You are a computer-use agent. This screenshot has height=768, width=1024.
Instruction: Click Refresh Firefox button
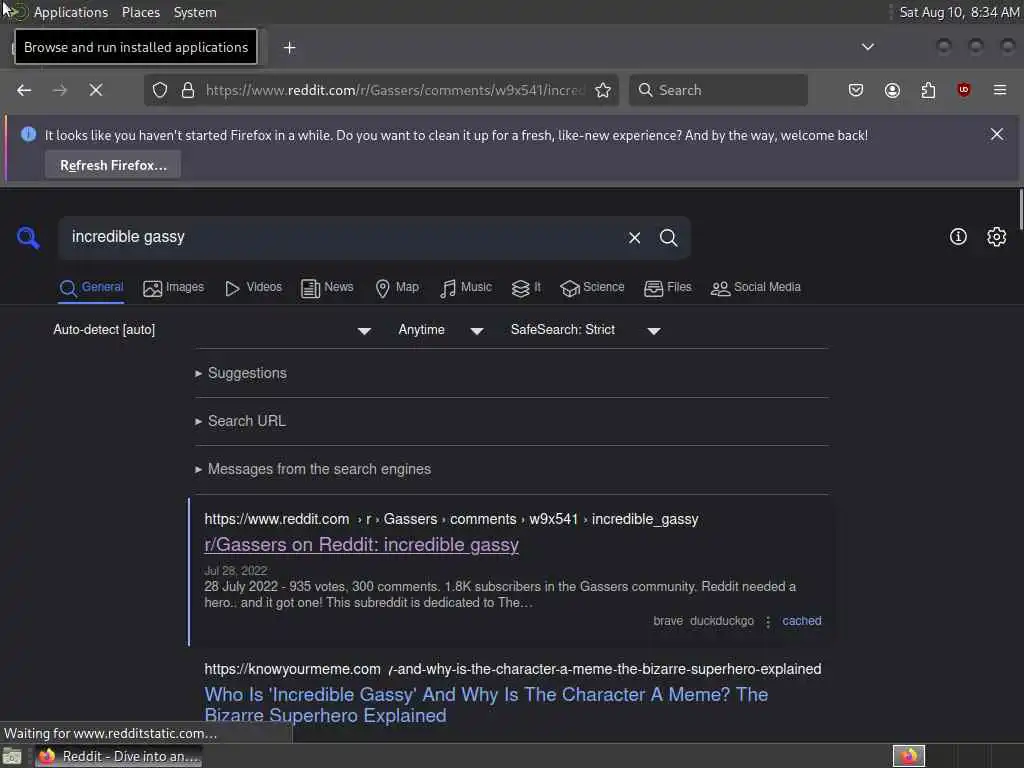tap(113, 165)
